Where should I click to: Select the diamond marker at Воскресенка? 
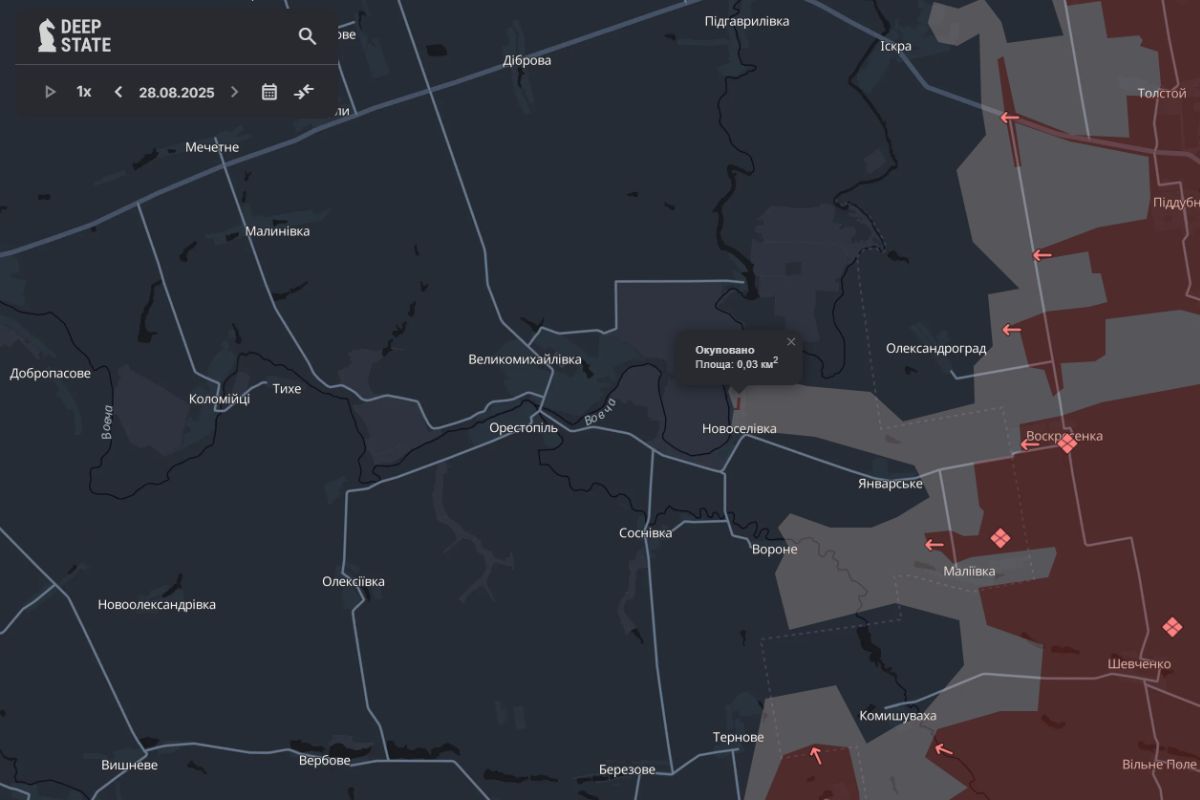click(1067, 443)
